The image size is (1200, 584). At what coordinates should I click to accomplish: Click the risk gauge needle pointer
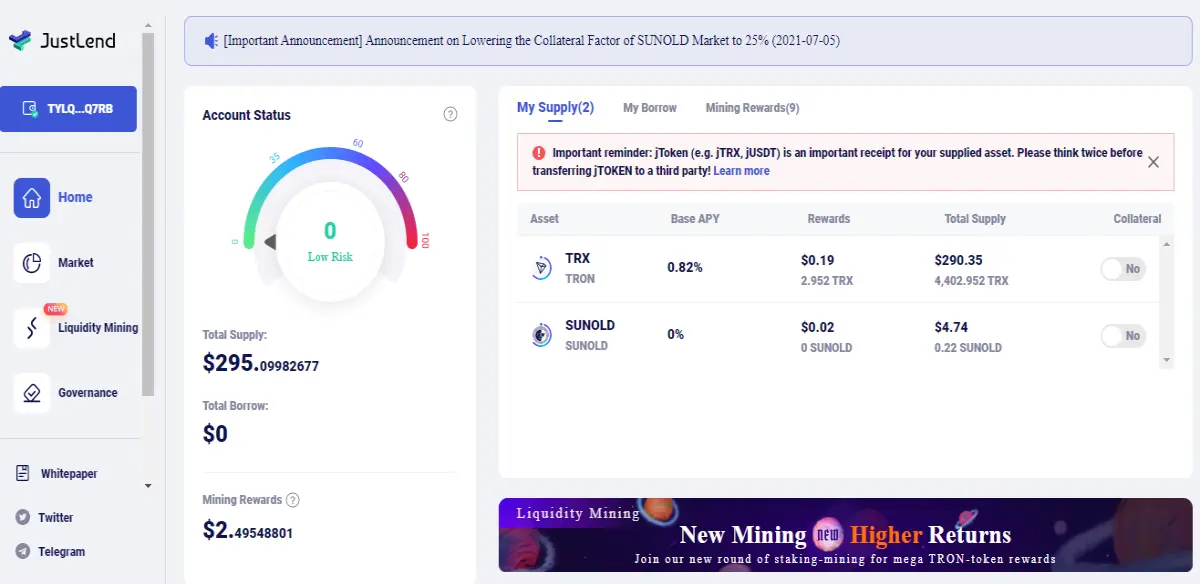[x=270, y=241]
